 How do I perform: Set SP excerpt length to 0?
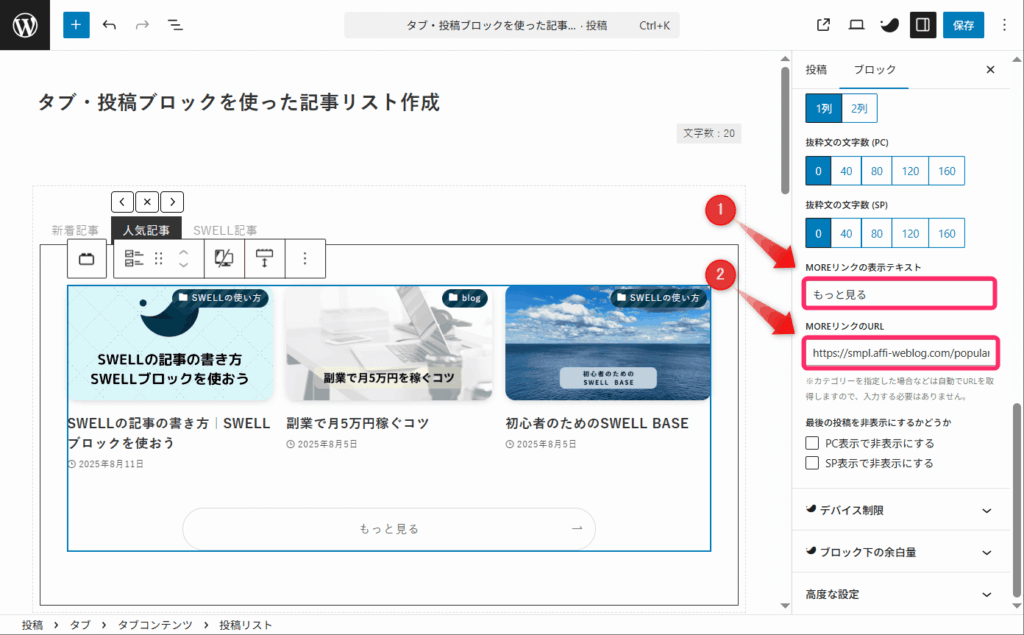pos(818,233)
